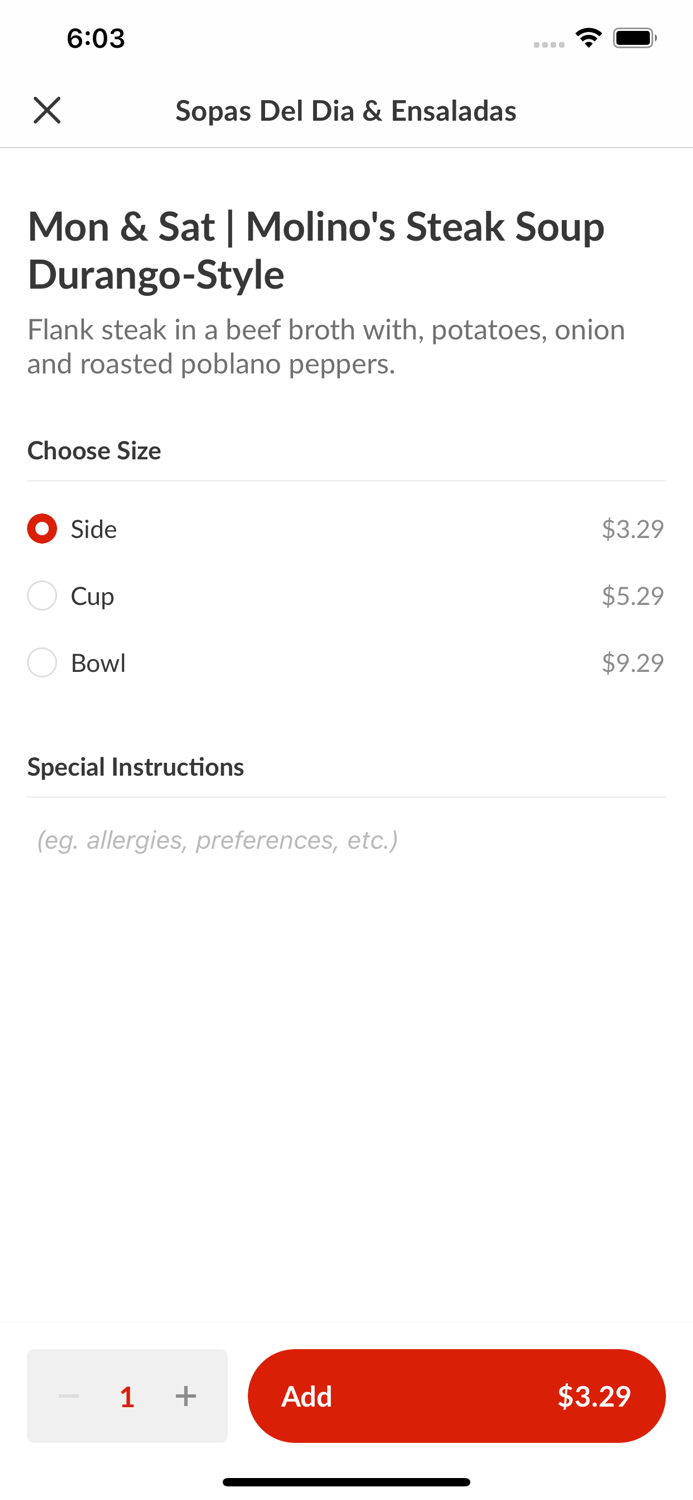Screen dimensions: 693x1500
Task: Tap the quantity number 1
Action: point(127,1396)
